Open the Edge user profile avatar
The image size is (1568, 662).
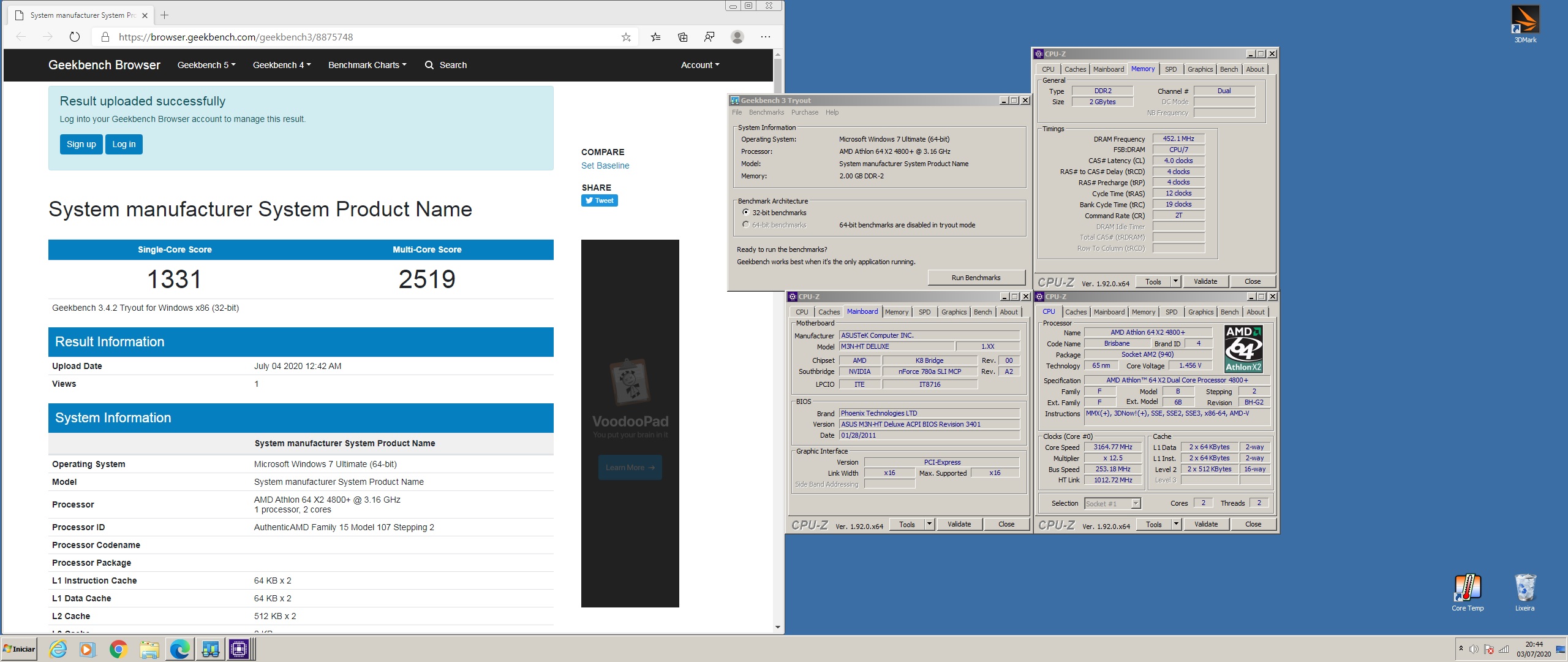click(x=737, y=37)
